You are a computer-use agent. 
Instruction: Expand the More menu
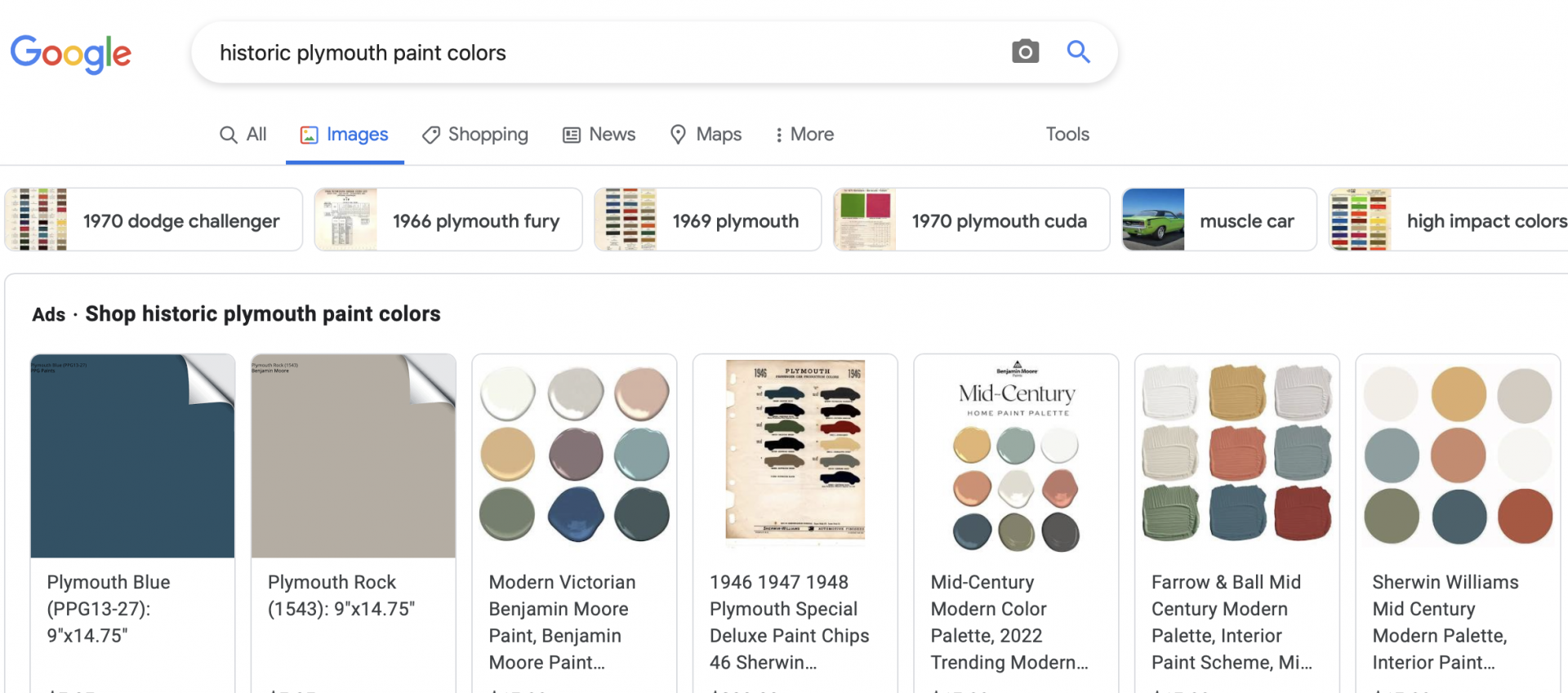point(804,135)
